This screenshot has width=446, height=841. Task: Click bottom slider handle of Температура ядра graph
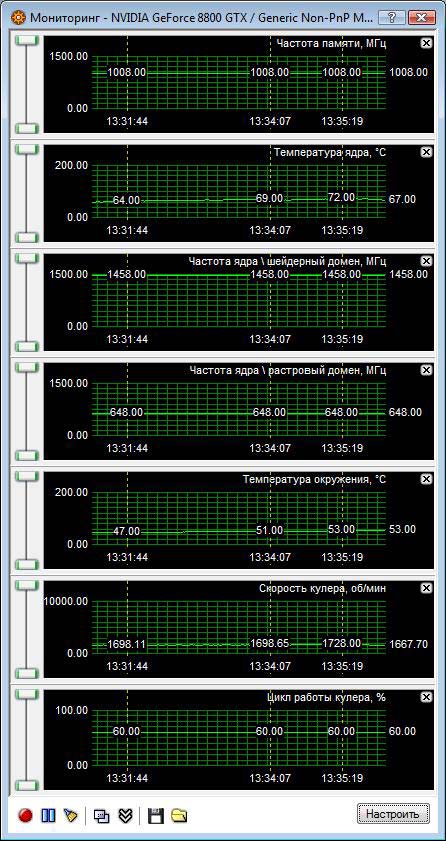point(26,237)
